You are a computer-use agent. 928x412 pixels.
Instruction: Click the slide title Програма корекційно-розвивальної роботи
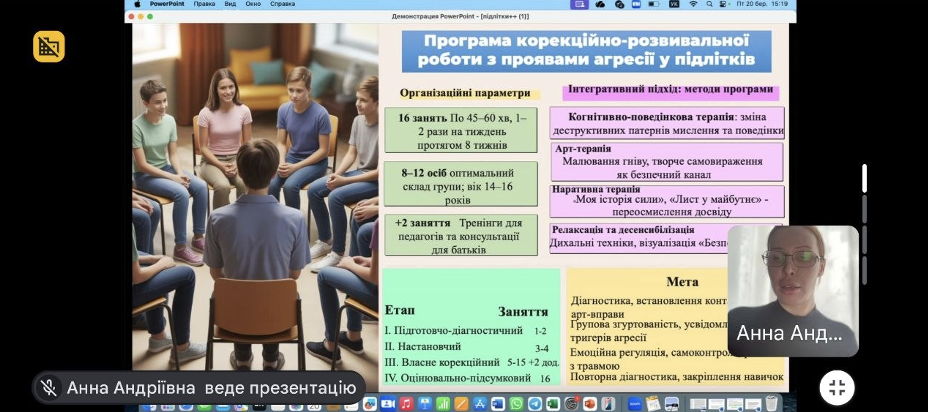[587, 51]
